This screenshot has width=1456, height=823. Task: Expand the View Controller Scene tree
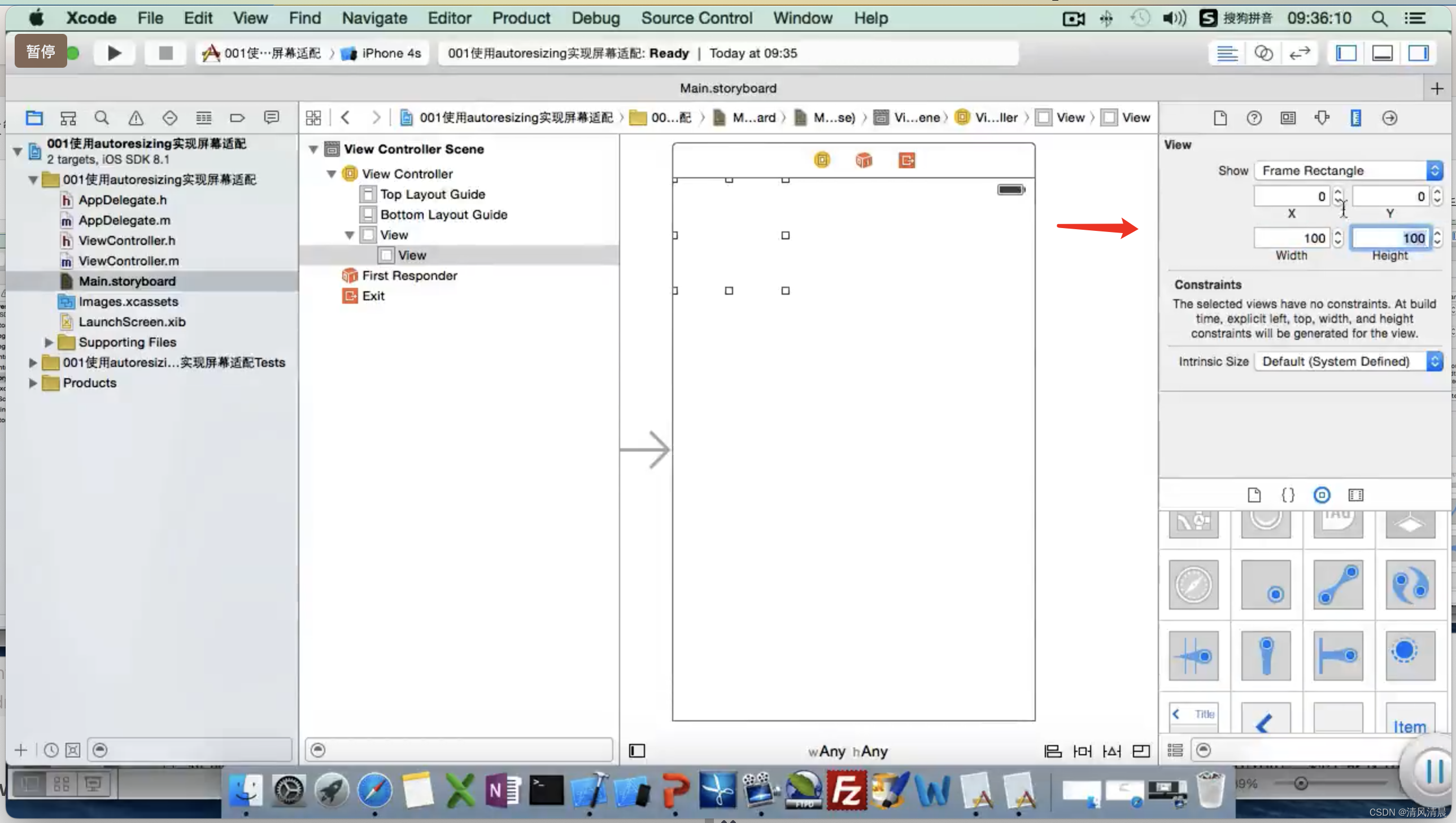pos(313,148)
